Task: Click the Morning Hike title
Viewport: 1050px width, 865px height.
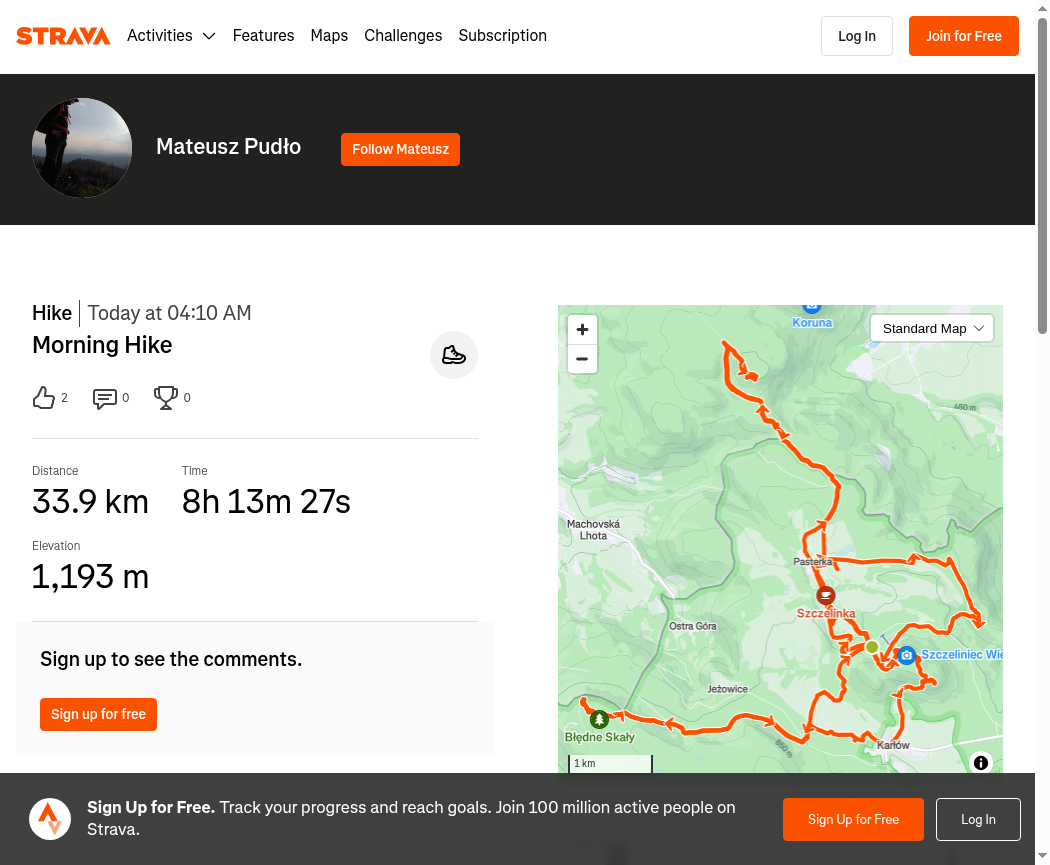Action: [x=102, y=345]
